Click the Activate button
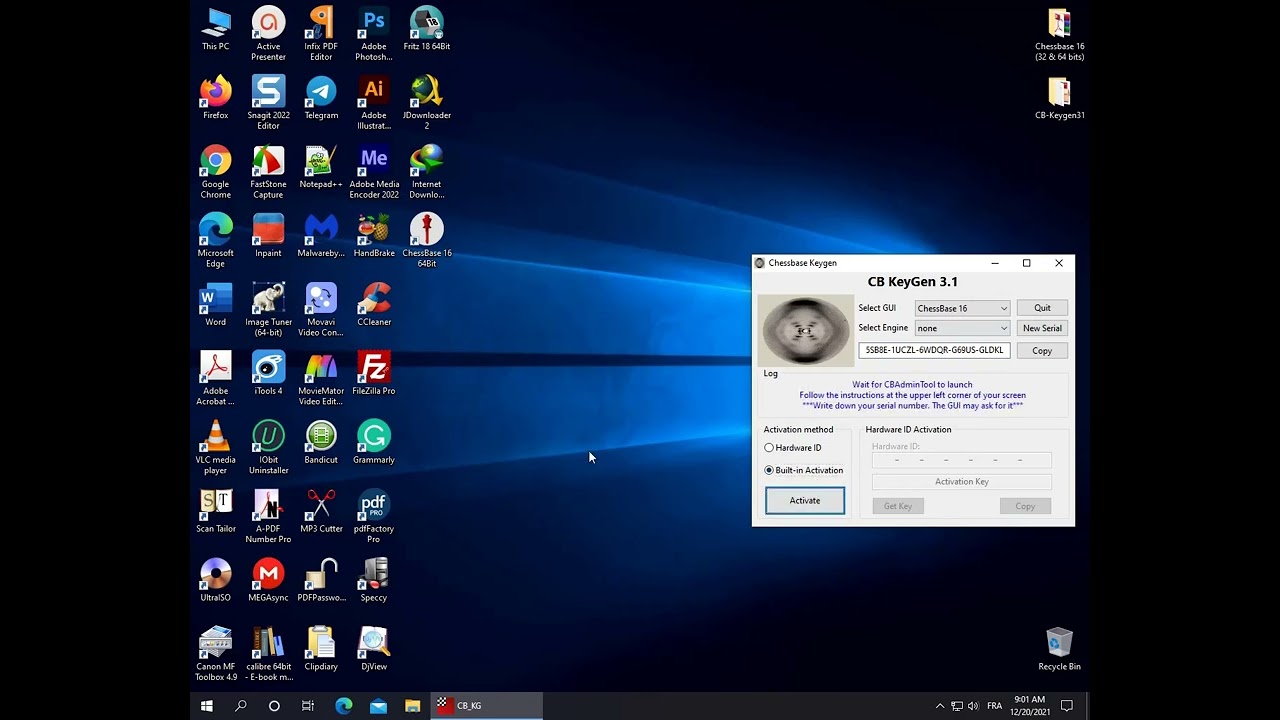 coord(805,501)
